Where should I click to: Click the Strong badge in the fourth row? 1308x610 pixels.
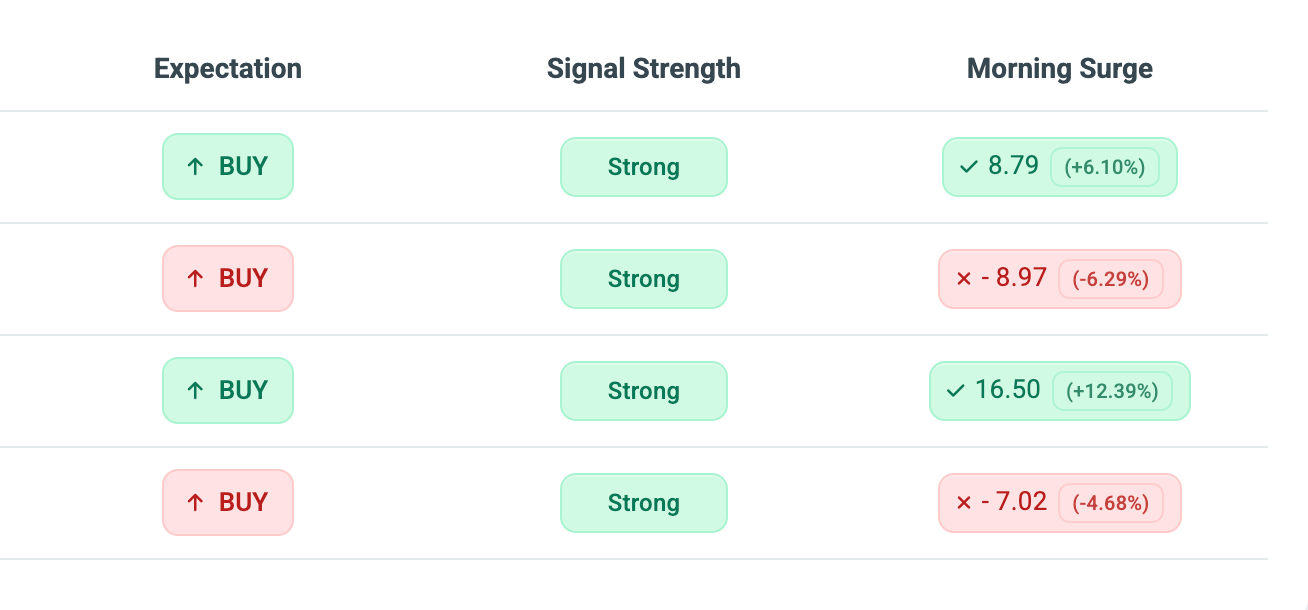(x=644, y=503)
